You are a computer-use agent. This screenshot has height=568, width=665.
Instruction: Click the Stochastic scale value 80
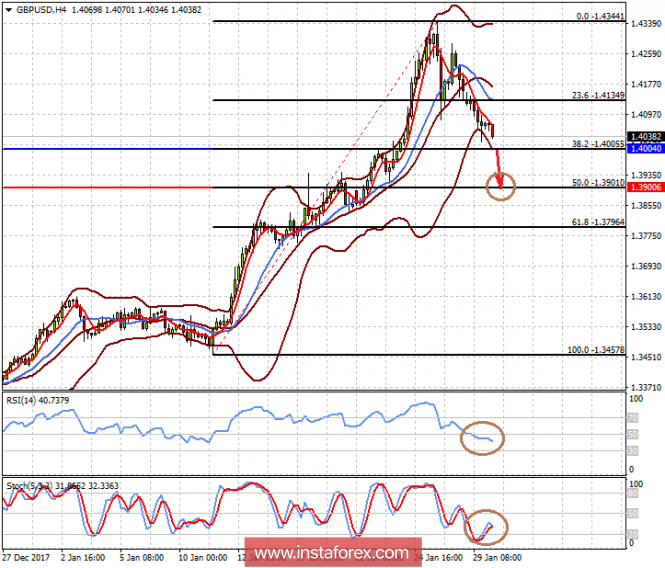[633, 494]
